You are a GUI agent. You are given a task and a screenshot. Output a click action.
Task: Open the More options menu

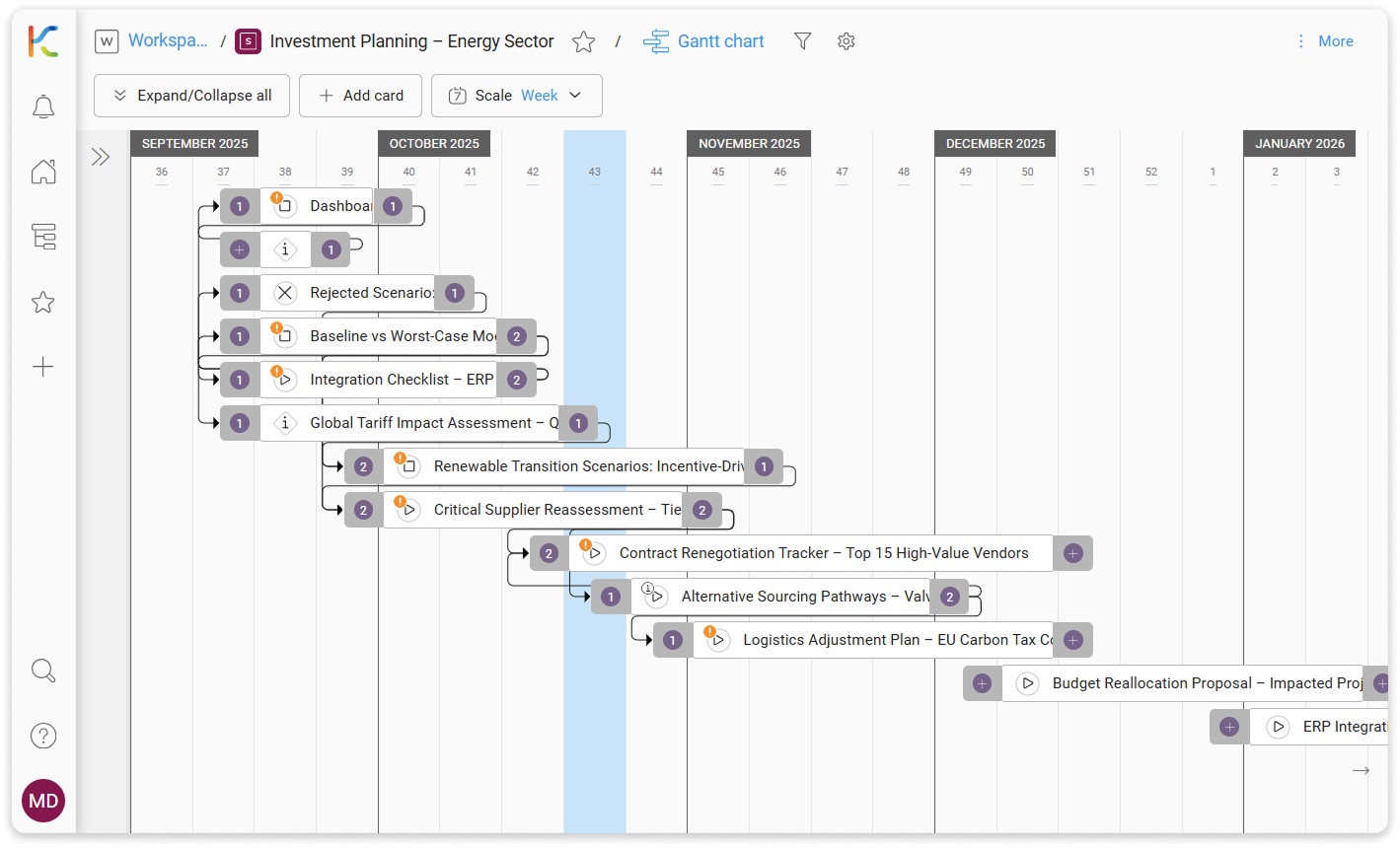pyautogui.click(x=1324, y=41)
